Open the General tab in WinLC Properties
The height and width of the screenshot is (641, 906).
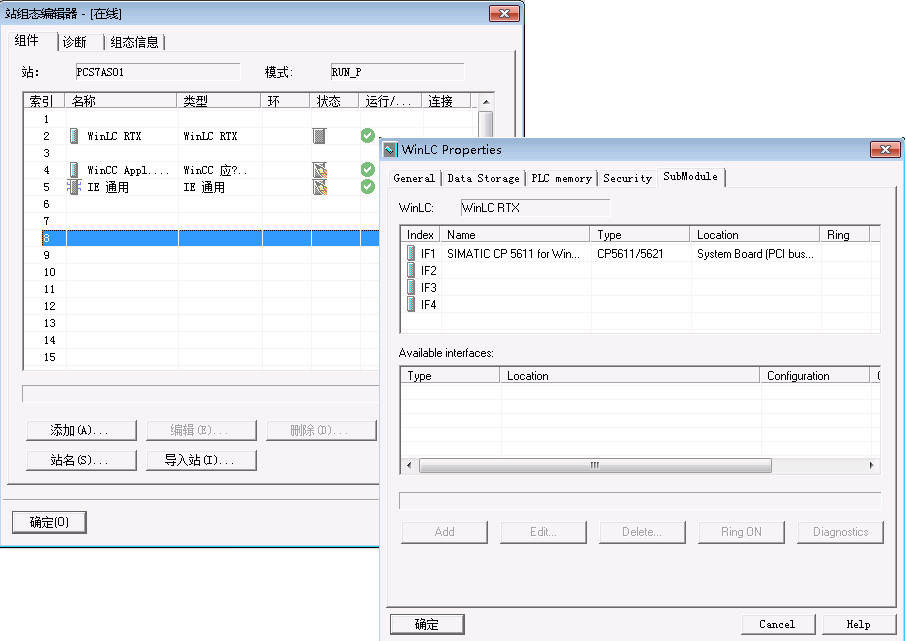(x=414, y=179)
